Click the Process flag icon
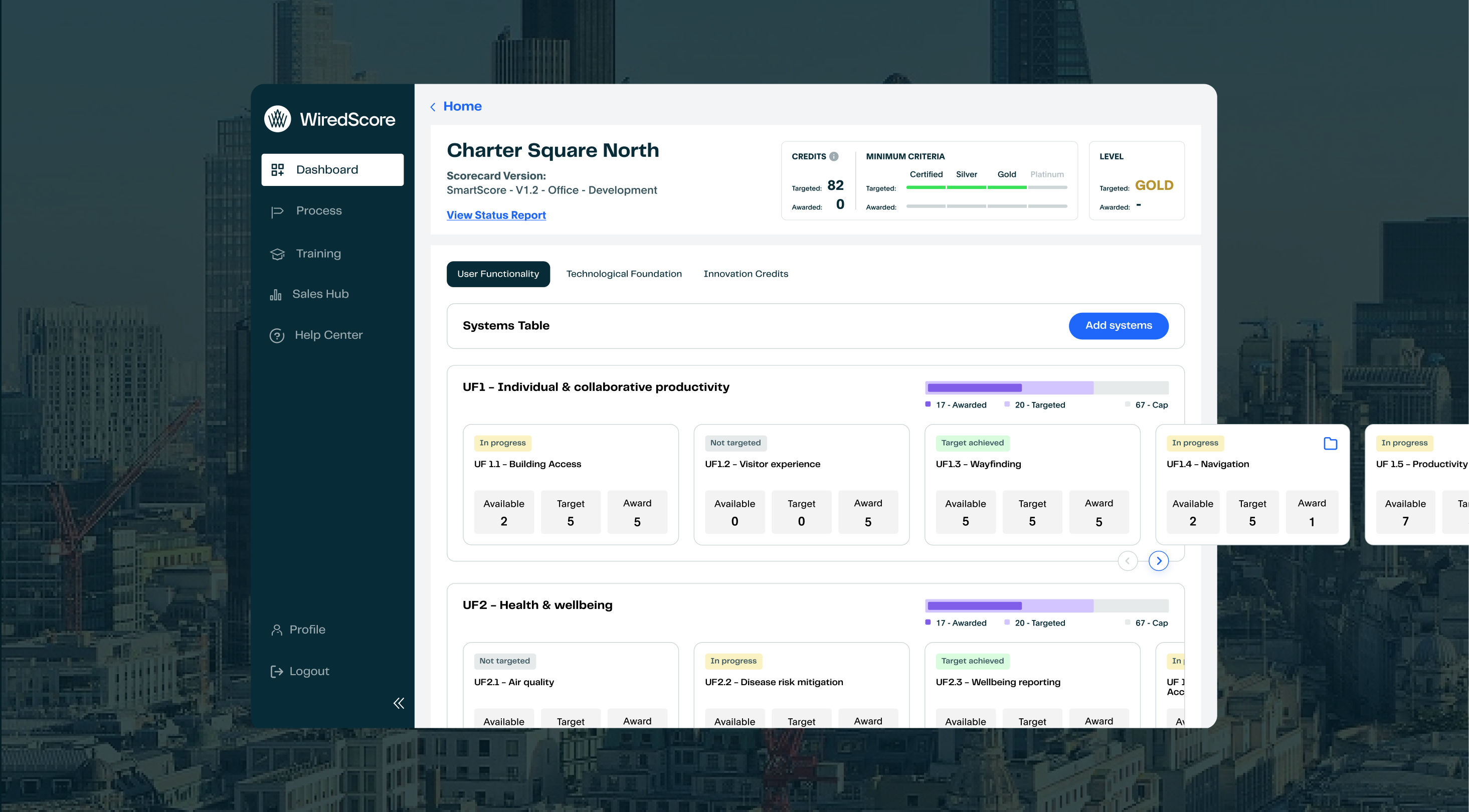The height and width of the screenshot is (812, 1469). click(x=277, y=212)
